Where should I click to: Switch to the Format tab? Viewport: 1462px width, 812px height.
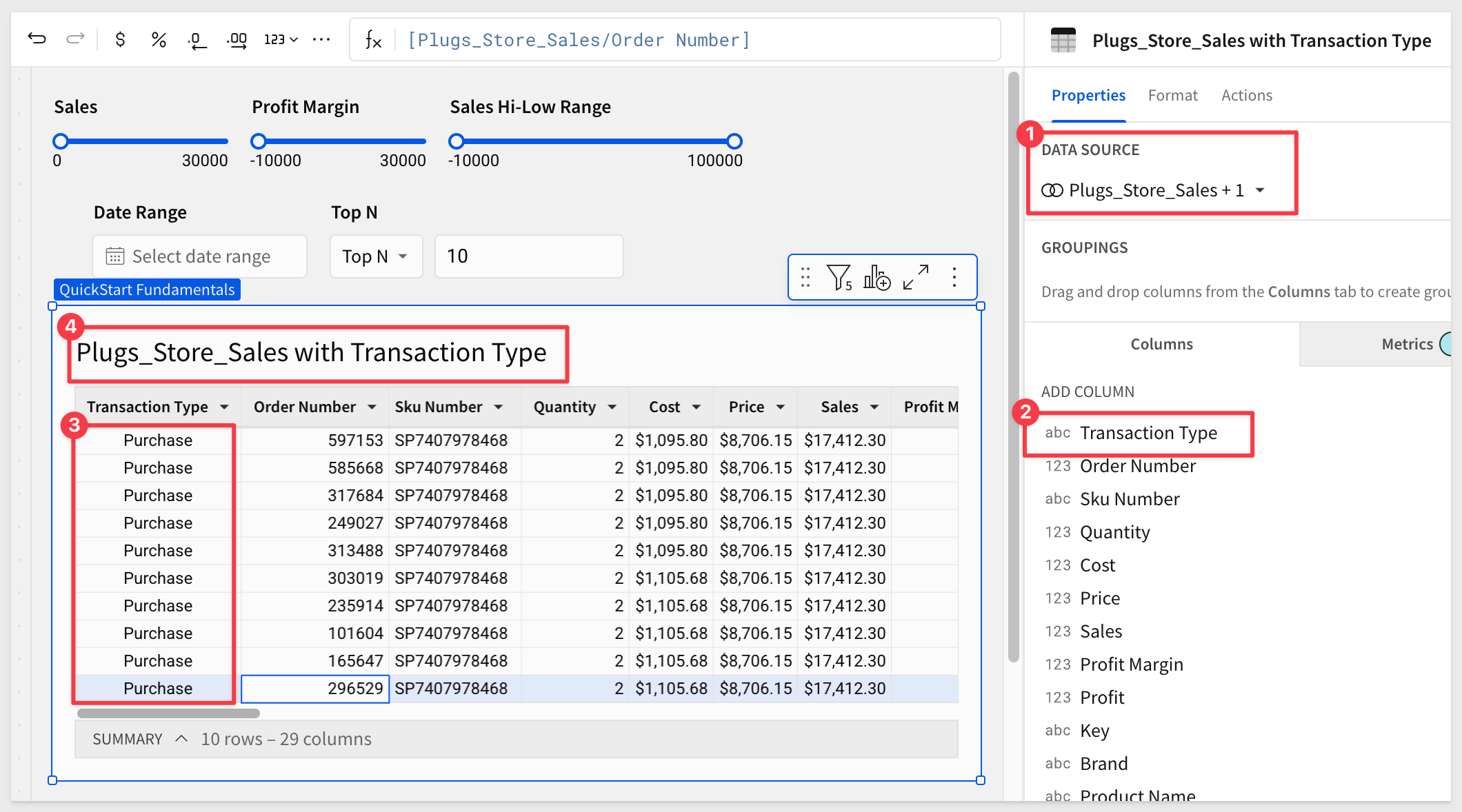tap(1172, 95)
